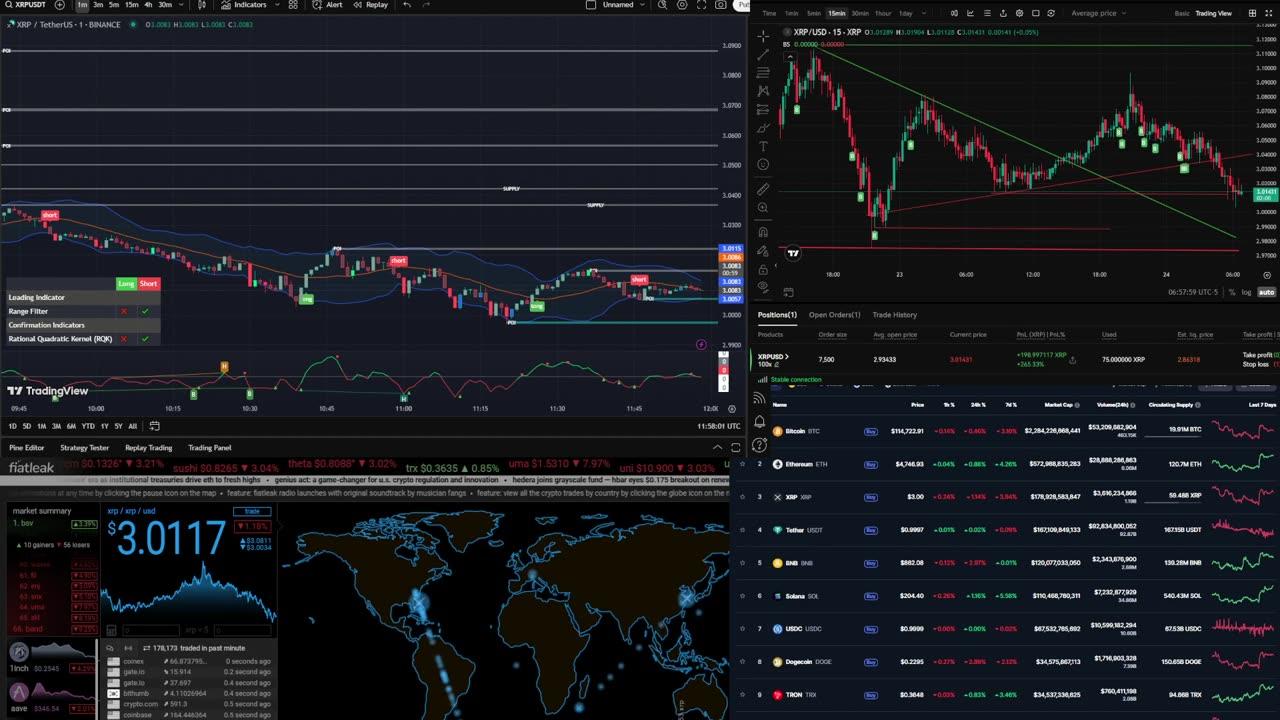Redo the chart action
Viewport: 1280px width, 720px height.
[427, 5]
